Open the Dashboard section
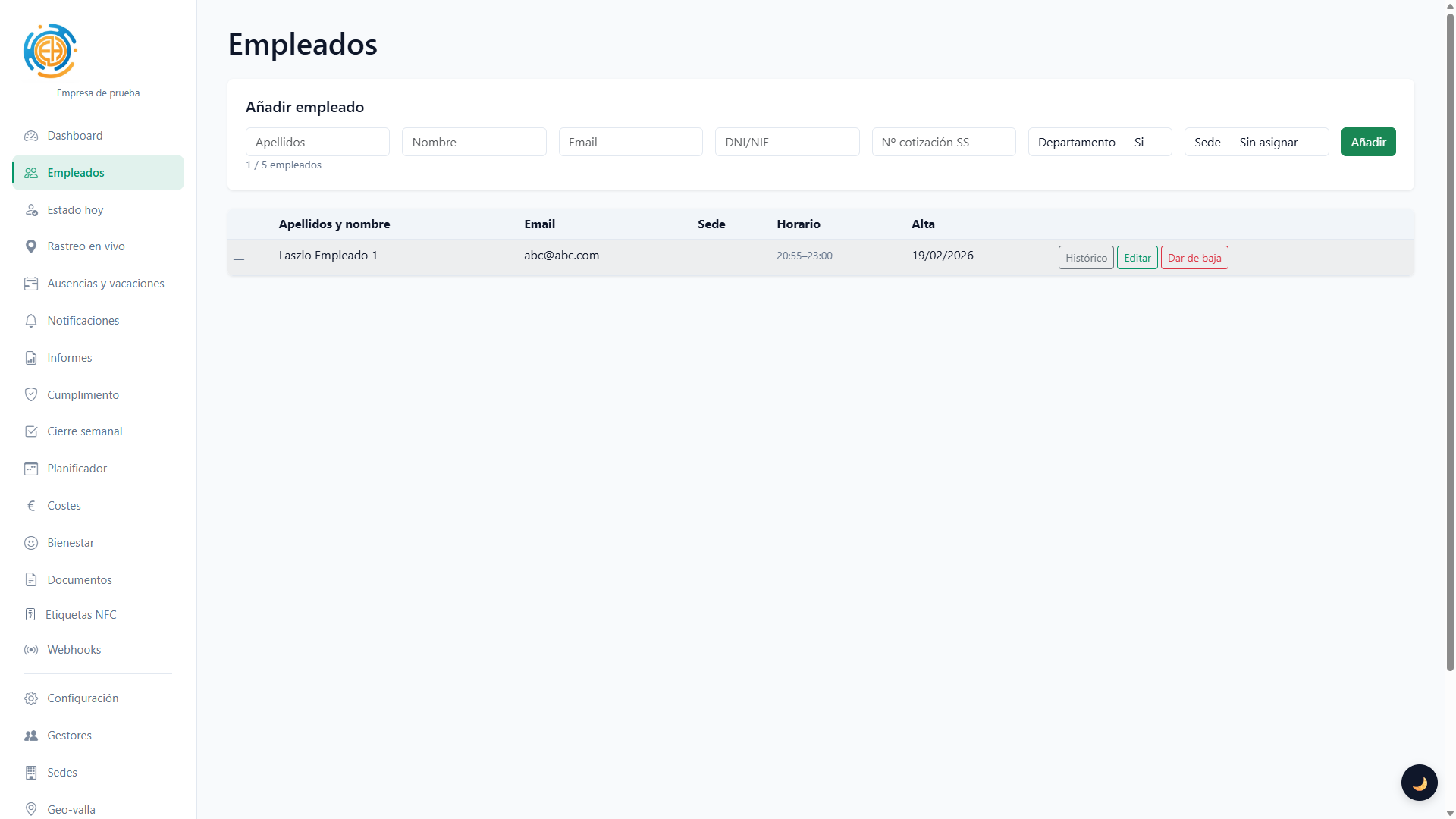This screenshot has width=1456, height=819. pos(74,135)
